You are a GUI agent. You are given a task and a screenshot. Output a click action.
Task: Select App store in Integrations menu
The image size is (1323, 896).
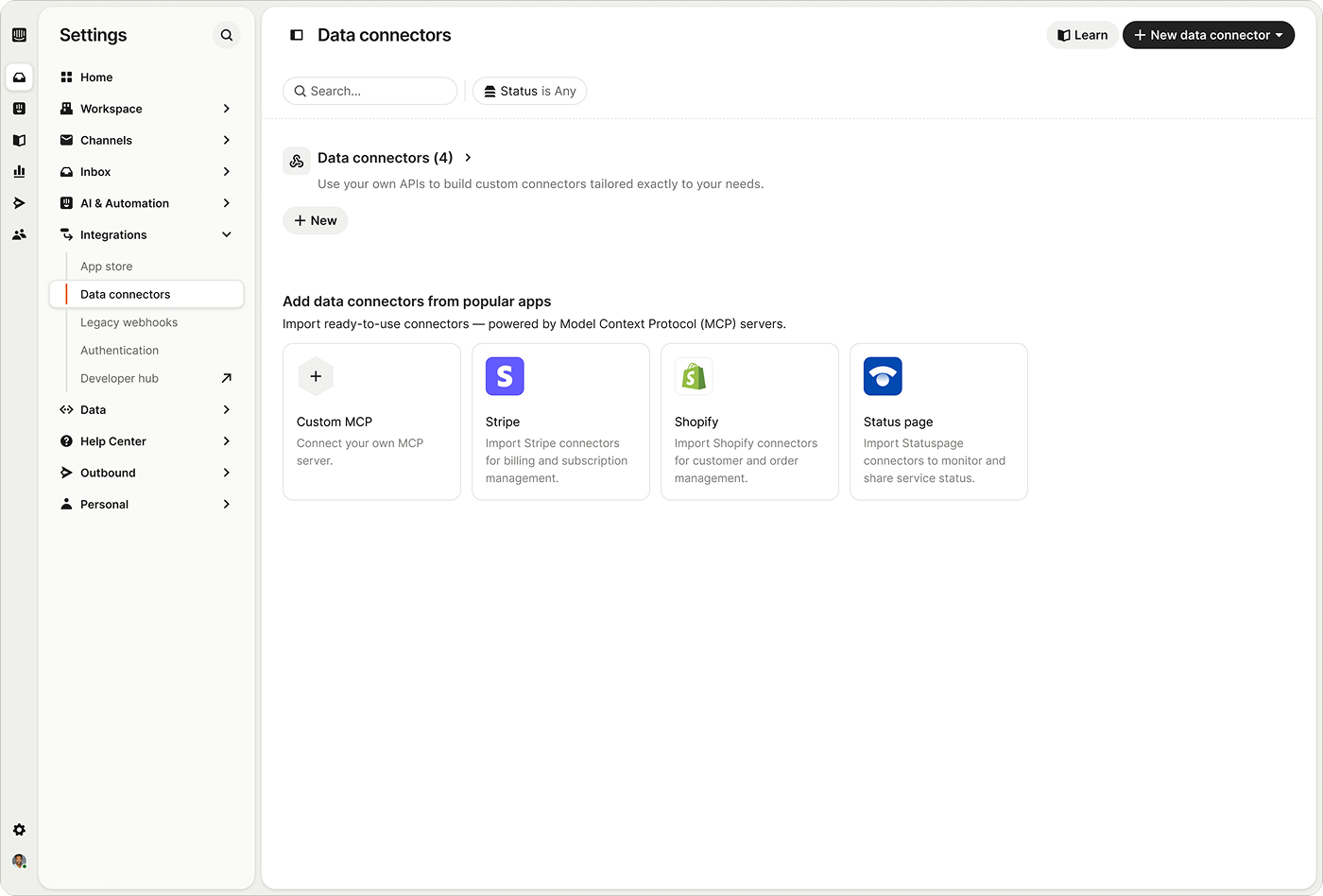(x=107, y=267)
